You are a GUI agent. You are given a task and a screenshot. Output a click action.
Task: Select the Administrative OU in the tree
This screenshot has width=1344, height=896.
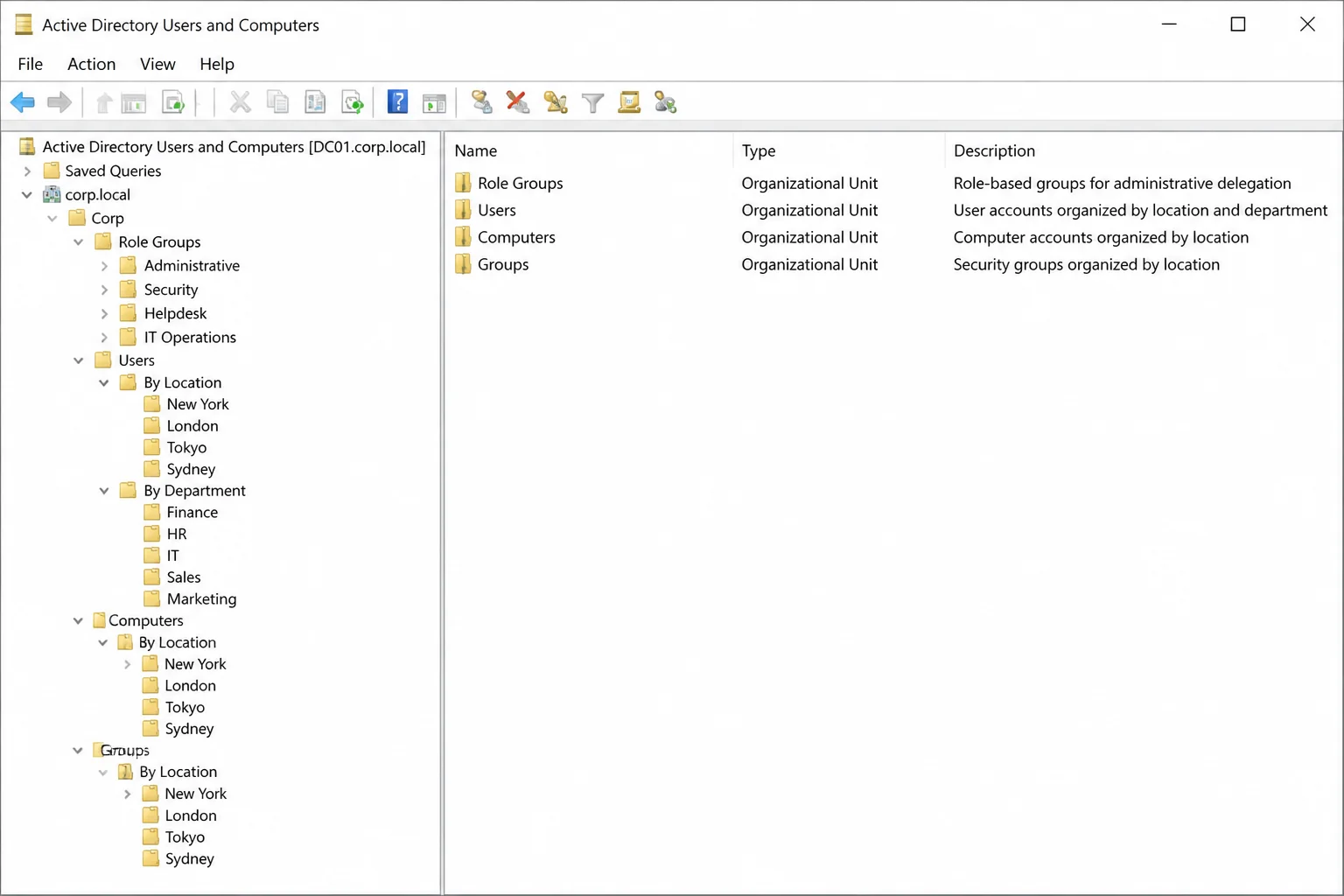pos(192,265)
